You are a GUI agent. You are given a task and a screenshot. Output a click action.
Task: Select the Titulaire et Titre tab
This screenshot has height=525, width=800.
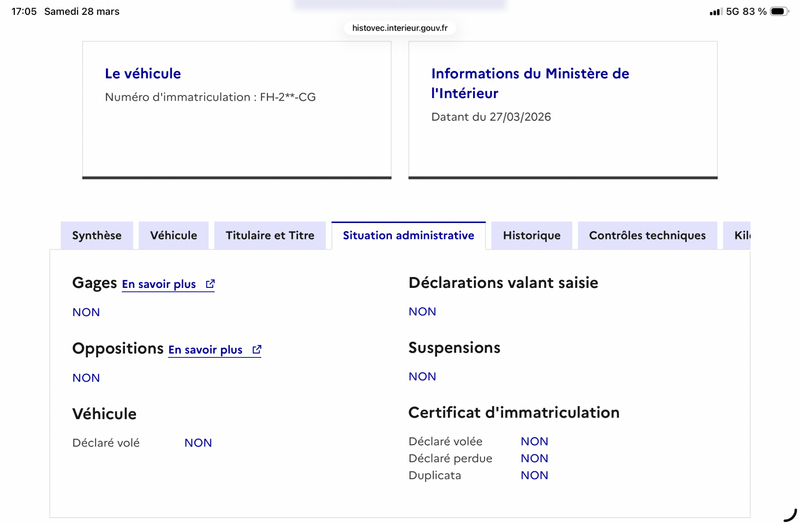click(x=270, y=236)
